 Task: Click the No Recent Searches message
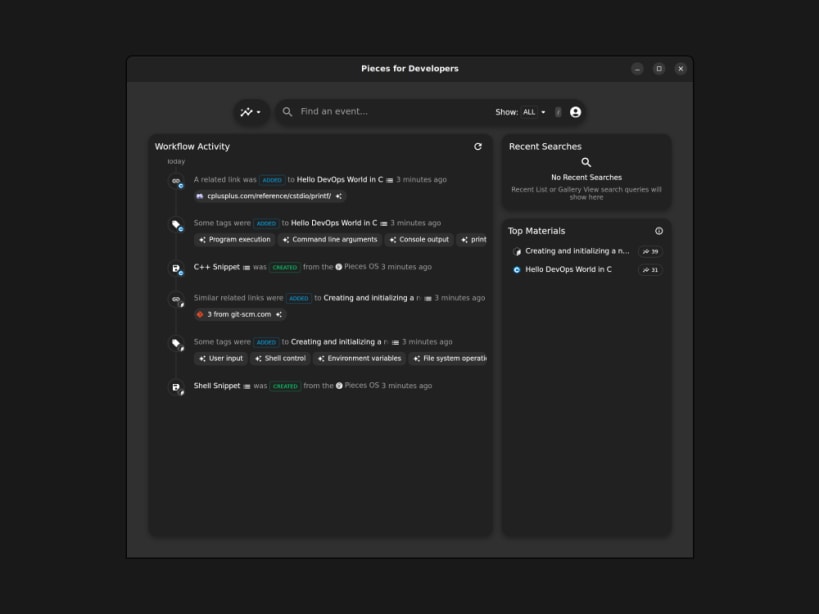pos(586,178)
